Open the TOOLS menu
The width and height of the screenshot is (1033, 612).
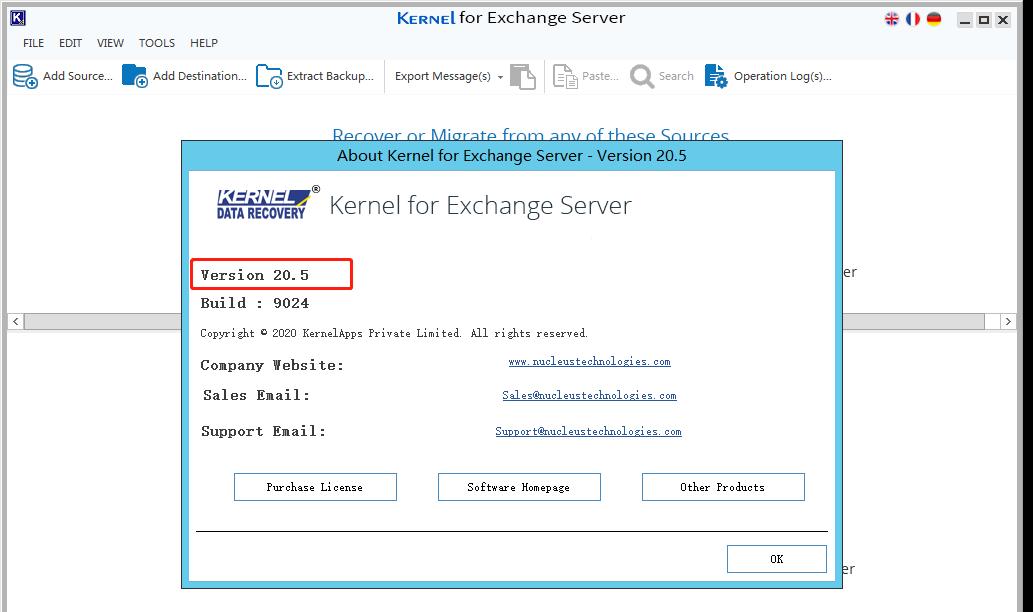point(157,43)
